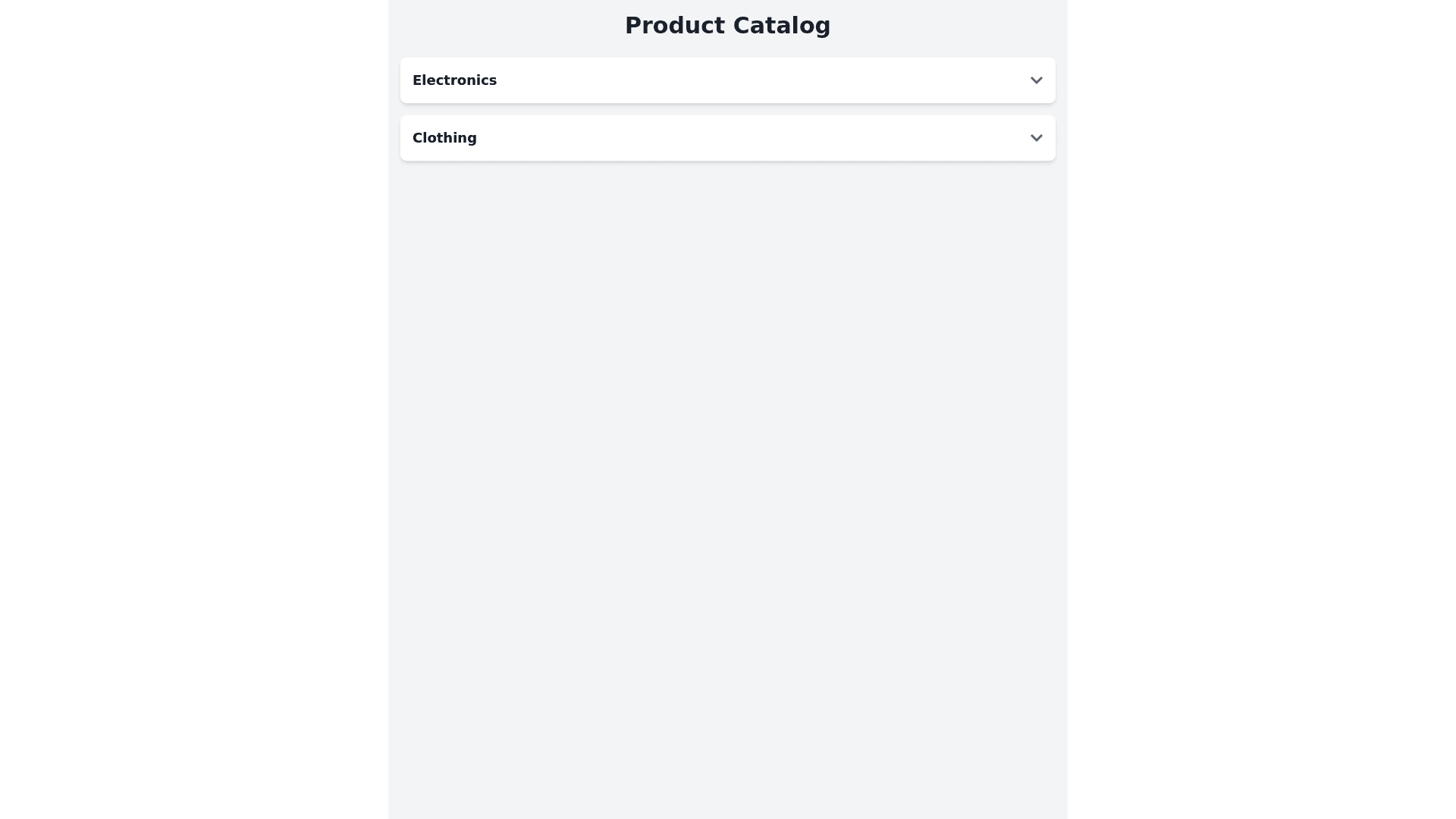Open the Clothing accordion panel
This screenshot has width=1456, height=819.
point(727,137)
